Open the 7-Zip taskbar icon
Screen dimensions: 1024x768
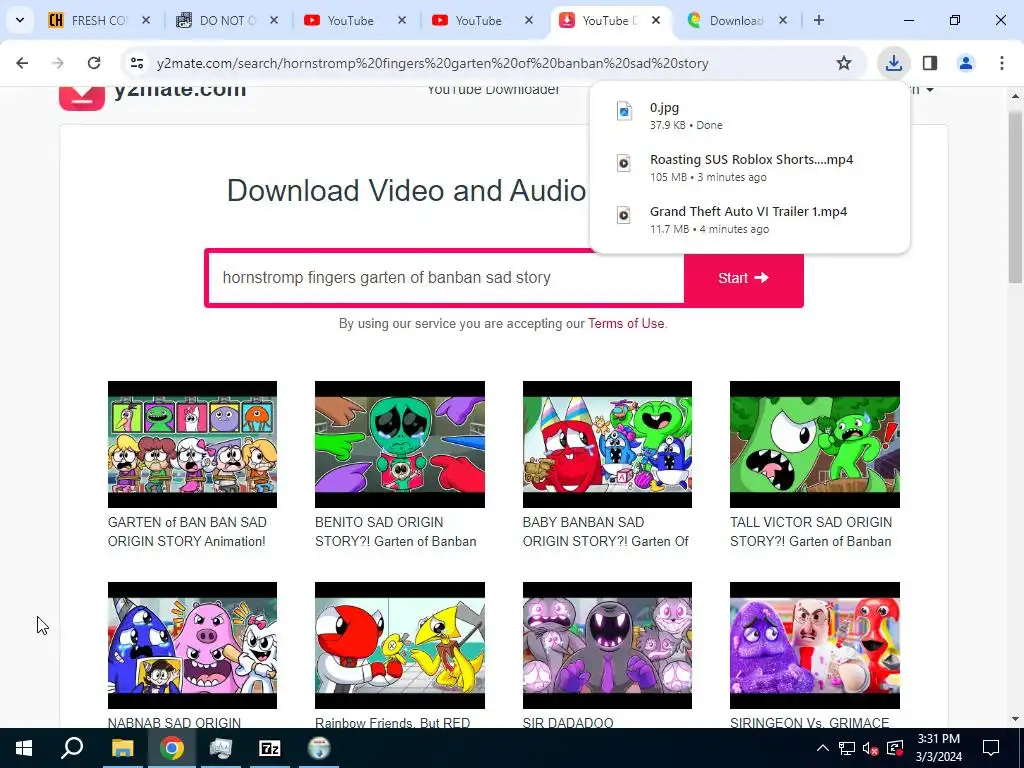pyautogui.click(x=270, y=748)
